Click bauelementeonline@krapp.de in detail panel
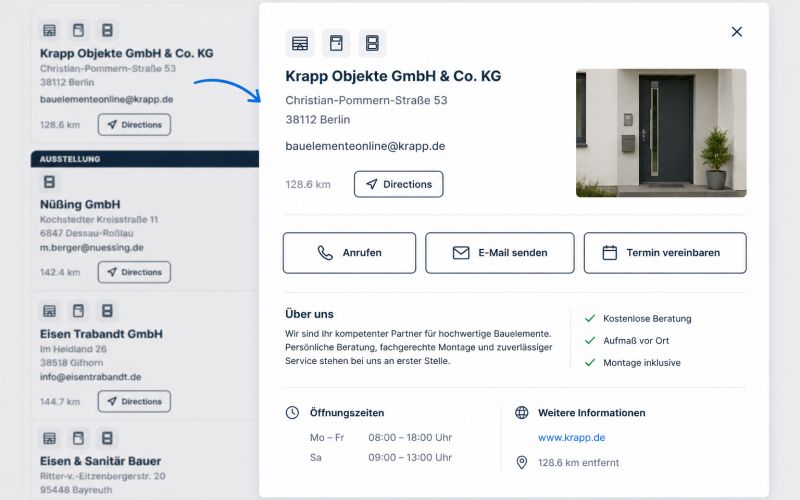800x500 pixels. (365, 146)
